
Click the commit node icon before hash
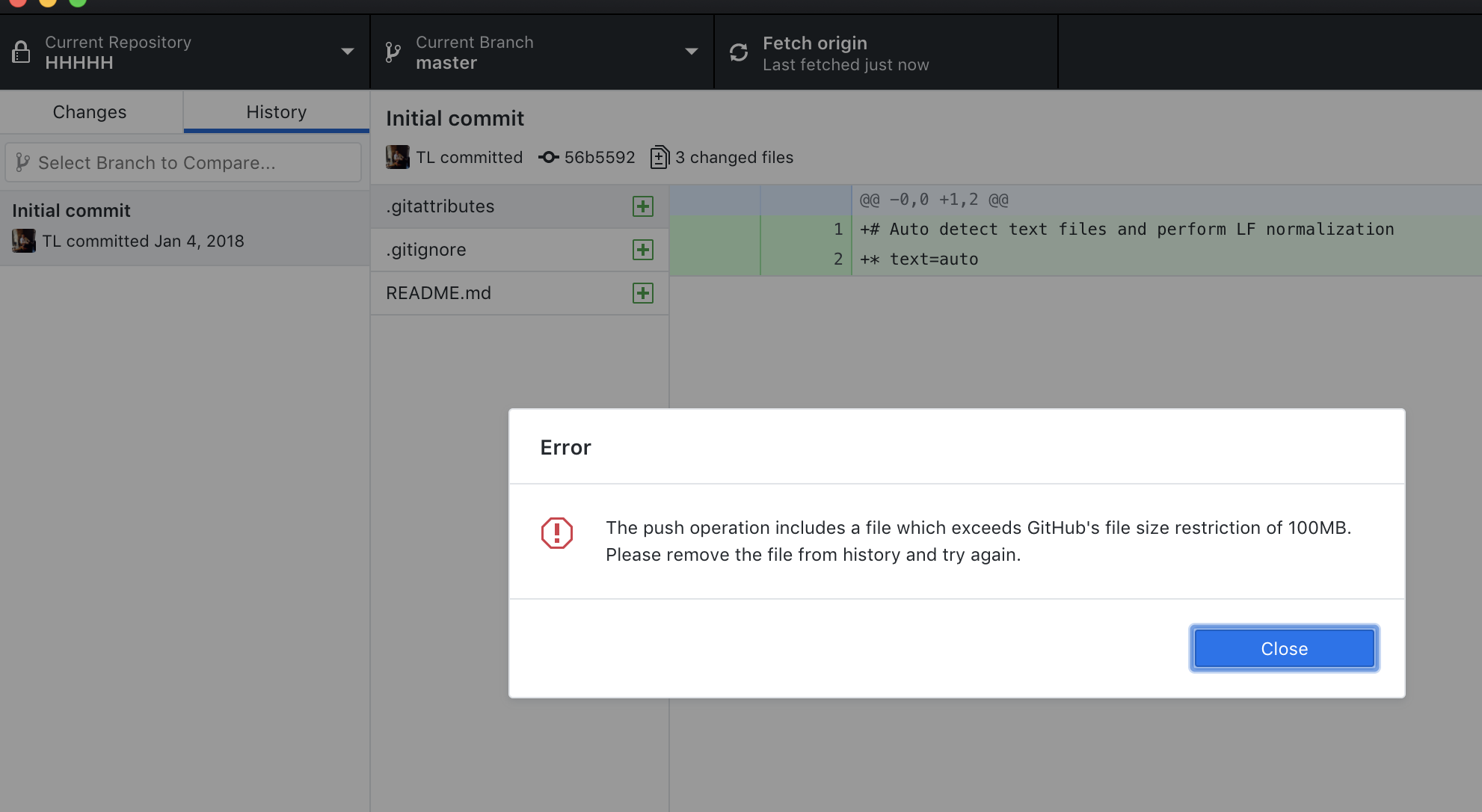pyautogui.click(x=549, y=157)
